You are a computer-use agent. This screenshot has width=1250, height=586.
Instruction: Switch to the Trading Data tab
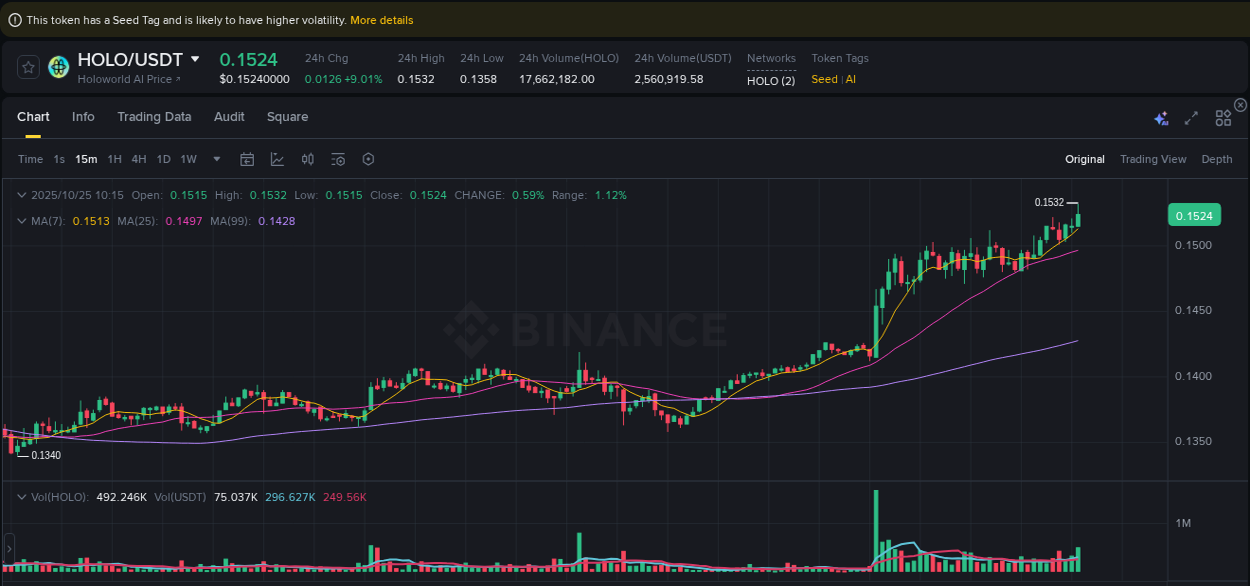154,117
